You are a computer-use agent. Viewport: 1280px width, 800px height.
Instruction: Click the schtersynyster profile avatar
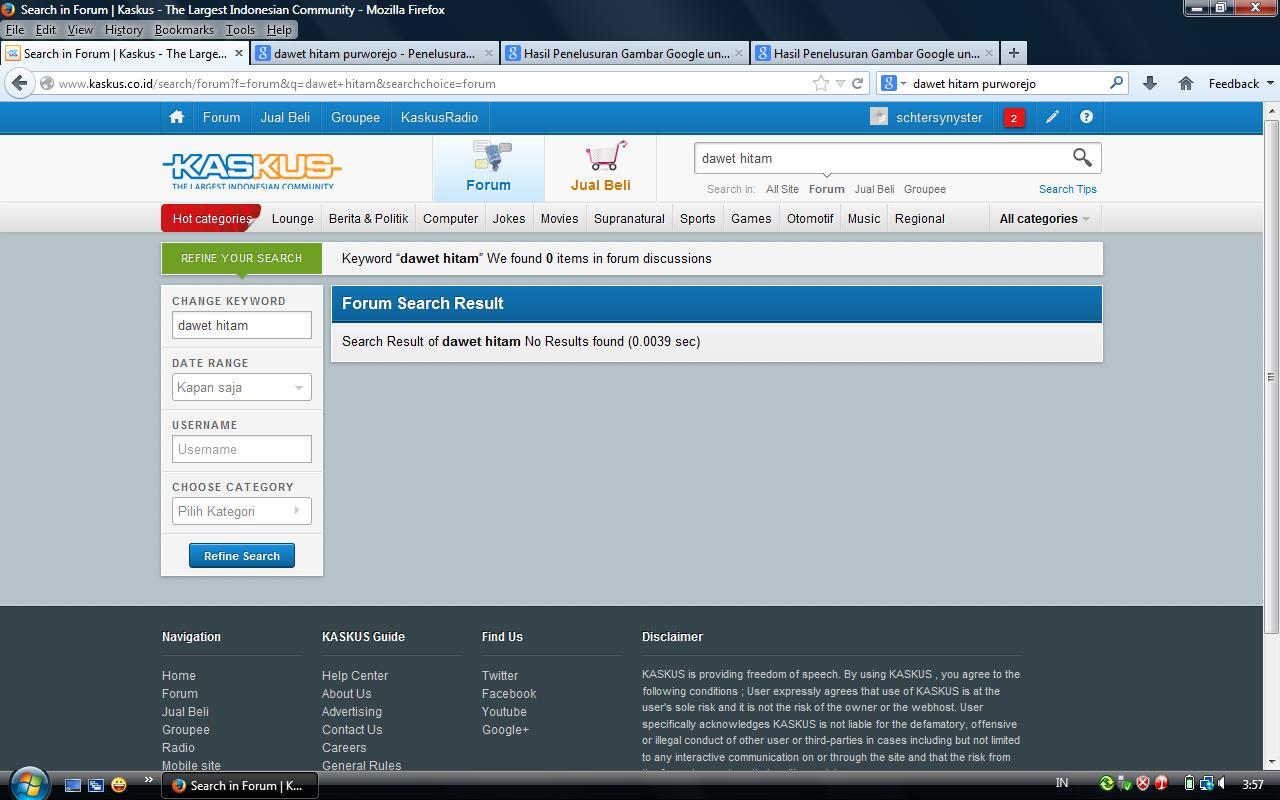pos(879,117)
